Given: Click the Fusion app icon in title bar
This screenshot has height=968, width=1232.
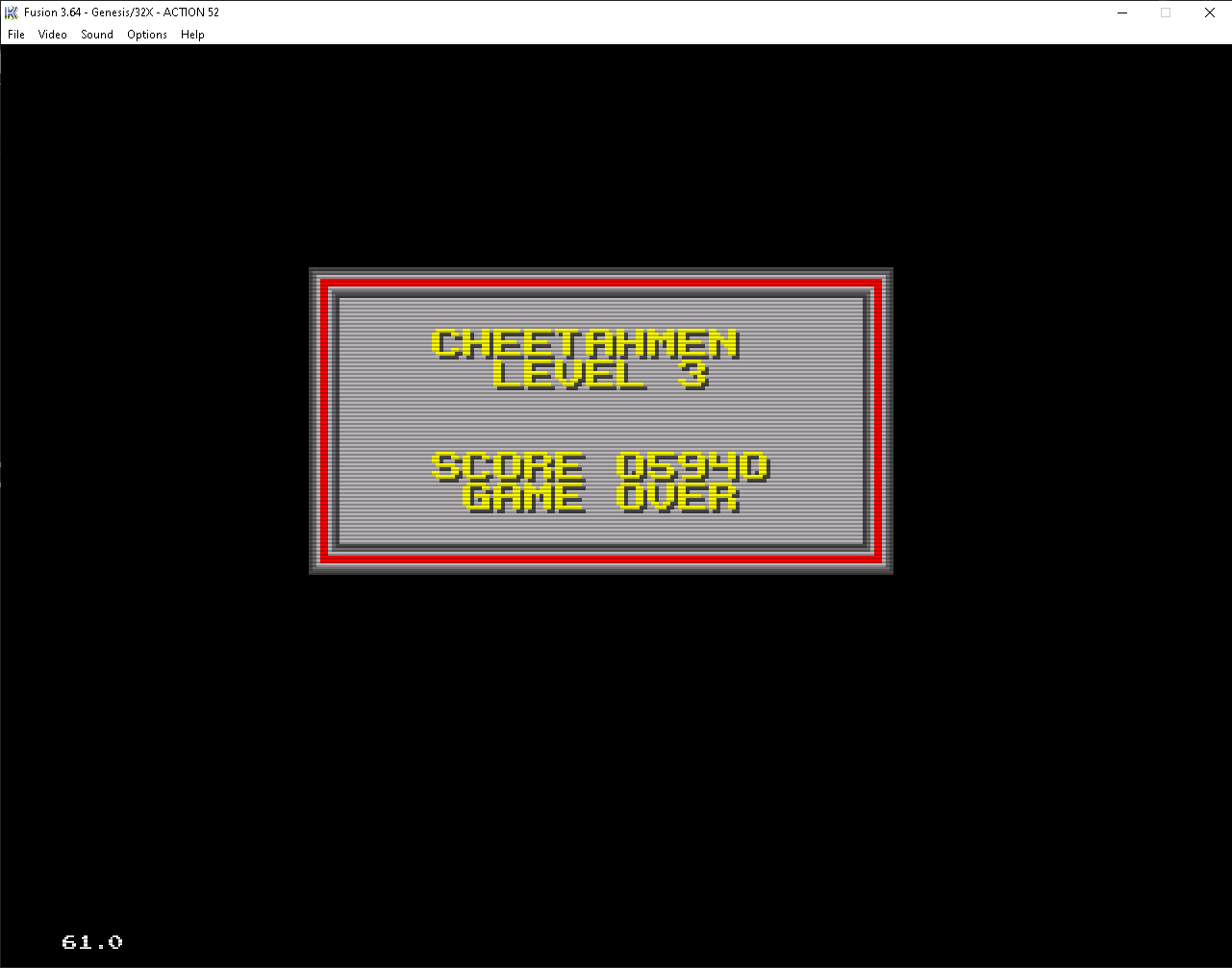Looking at the screenshot, I should click(x=13, y=12).
